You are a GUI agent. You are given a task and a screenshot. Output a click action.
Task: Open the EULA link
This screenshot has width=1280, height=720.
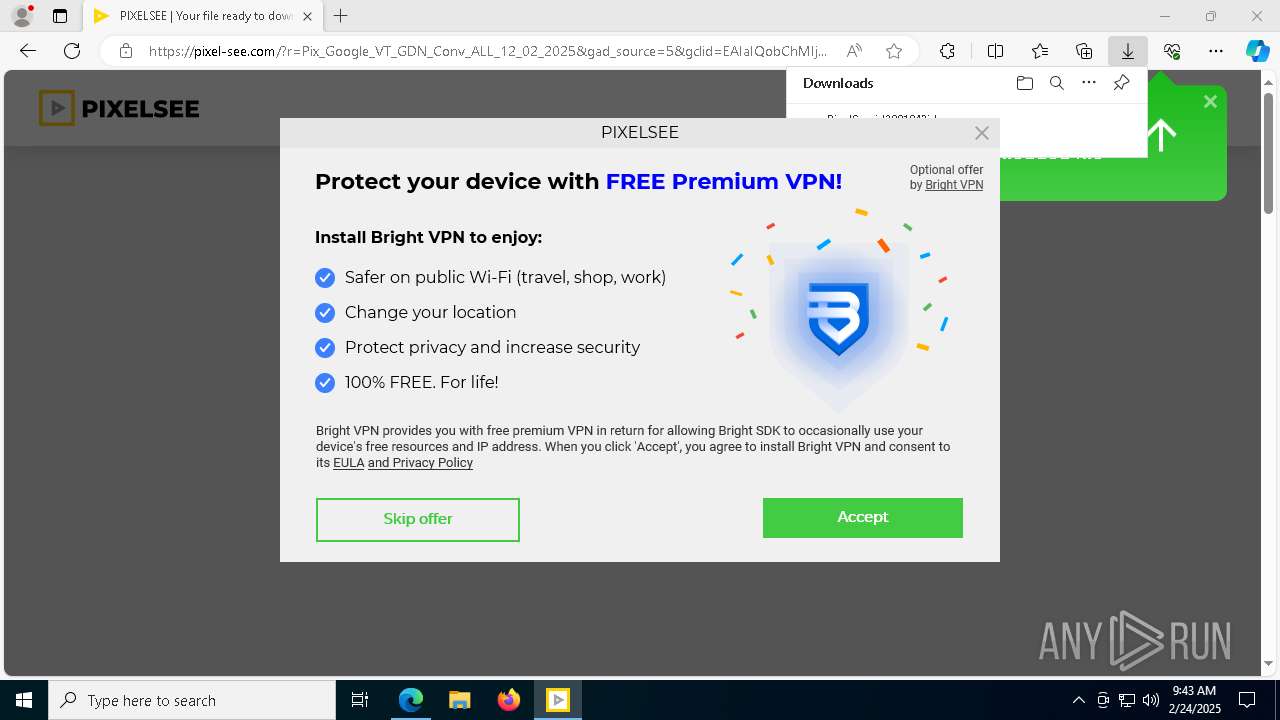coord(348,463)
